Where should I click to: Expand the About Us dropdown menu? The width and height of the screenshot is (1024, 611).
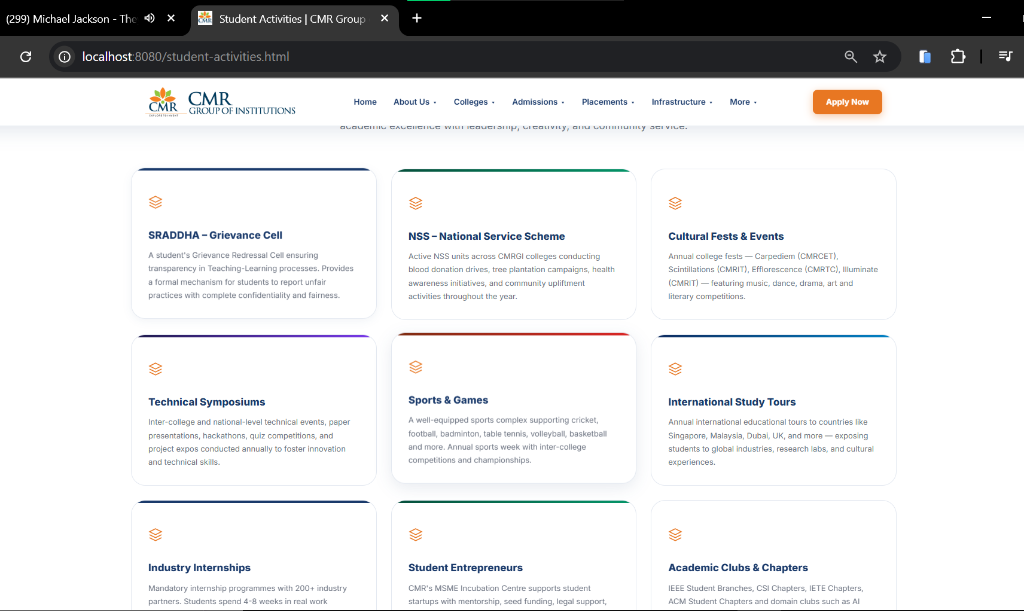[414, 102]
